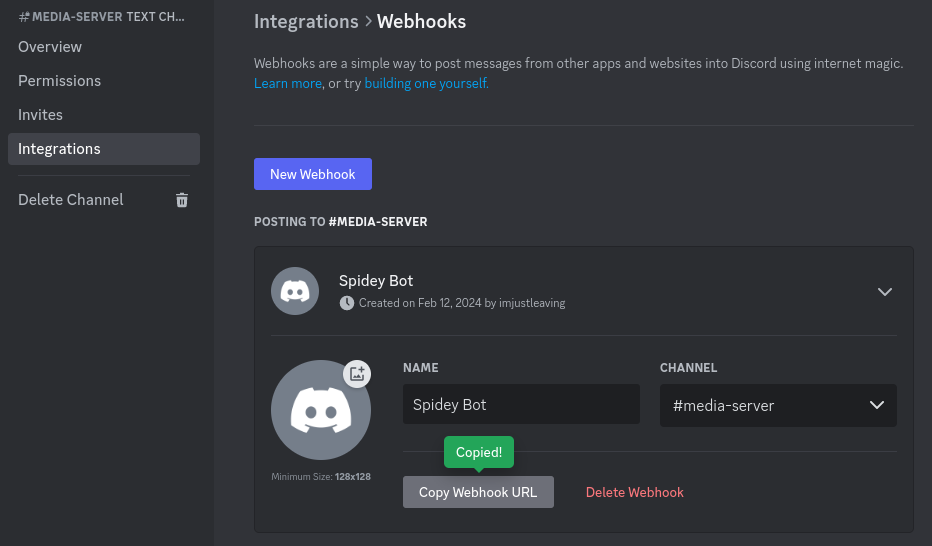The image size is (932, 546).
Task: Follow the building one yourself link
Action: 426,83
